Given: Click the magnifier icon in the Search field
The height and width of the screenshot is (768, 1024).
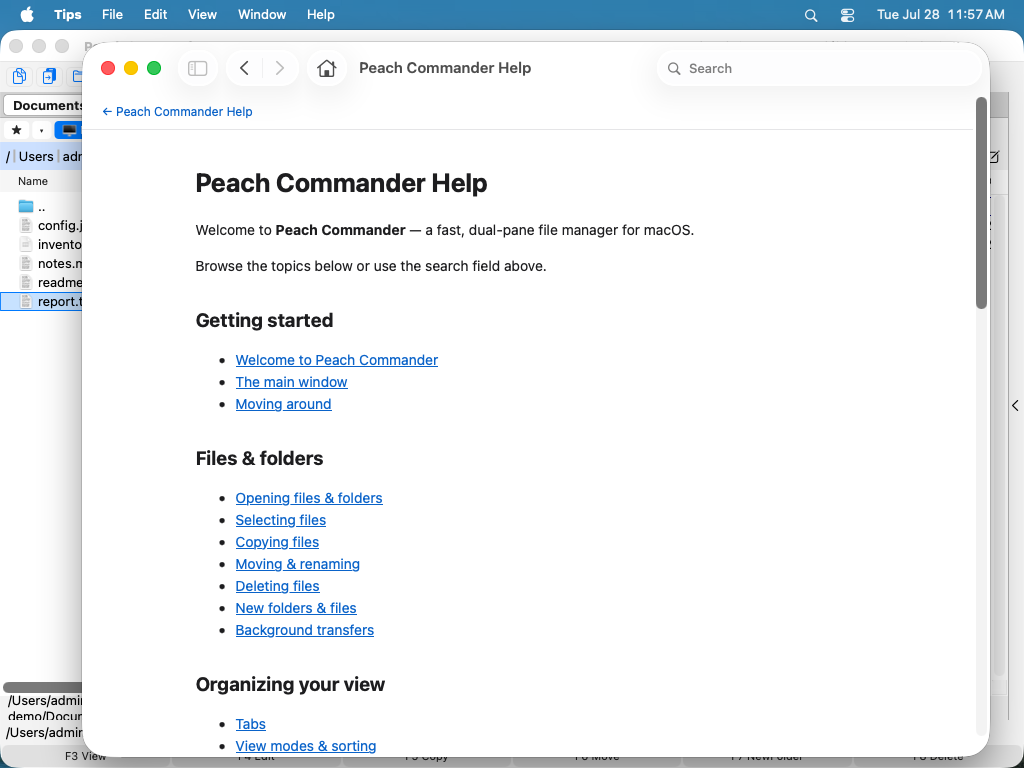Looking at the screenshot, I should pyautogui.click(x=674, y=69).
